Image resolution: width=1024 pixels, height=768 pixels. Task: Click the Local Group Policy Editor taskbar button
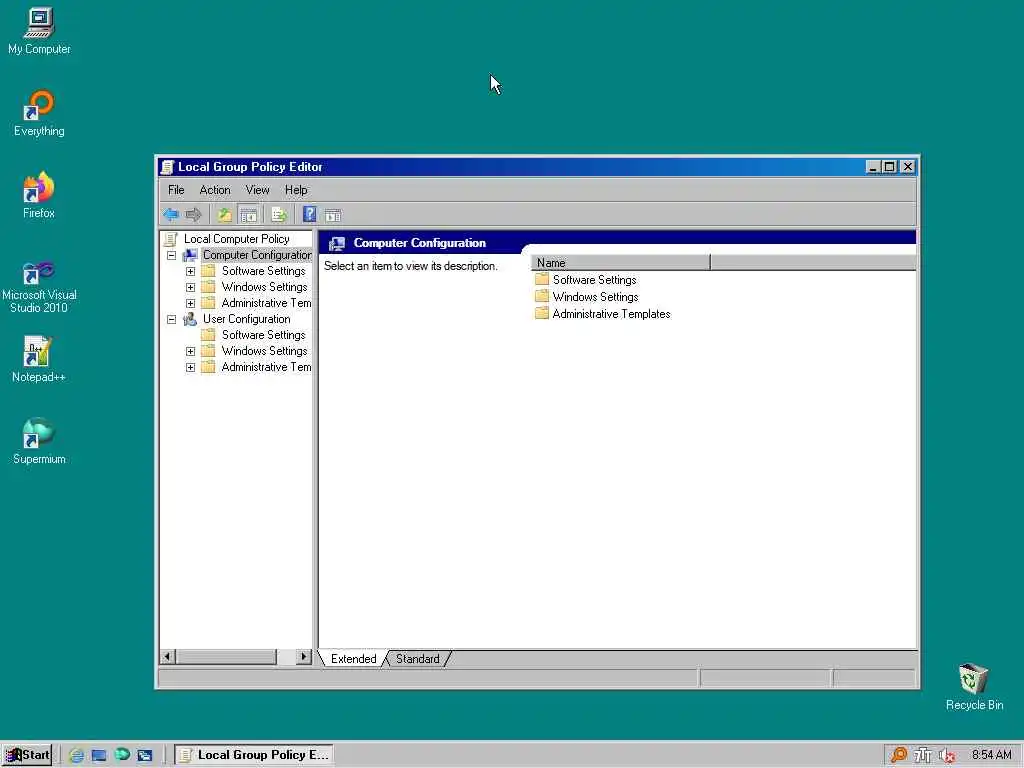click(255, 755)
